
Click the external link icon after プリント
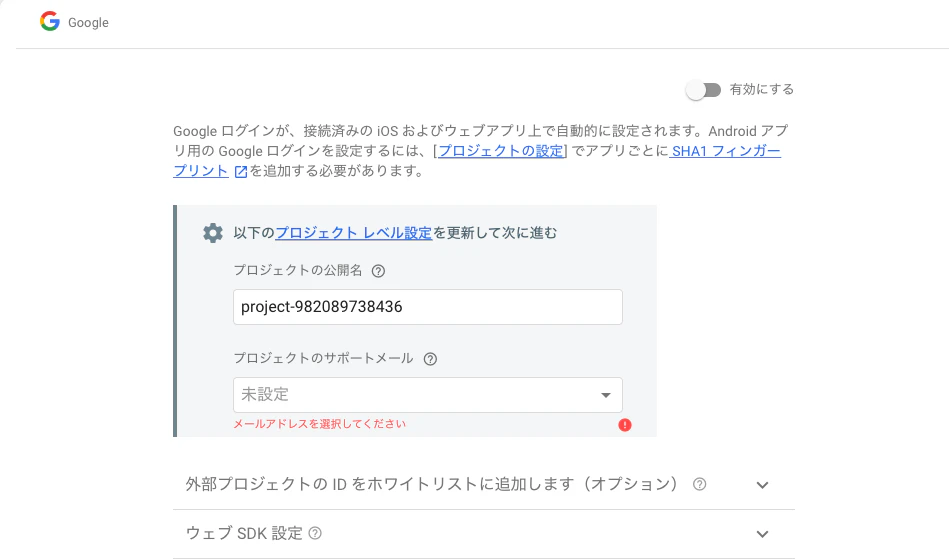click(241, 171)
